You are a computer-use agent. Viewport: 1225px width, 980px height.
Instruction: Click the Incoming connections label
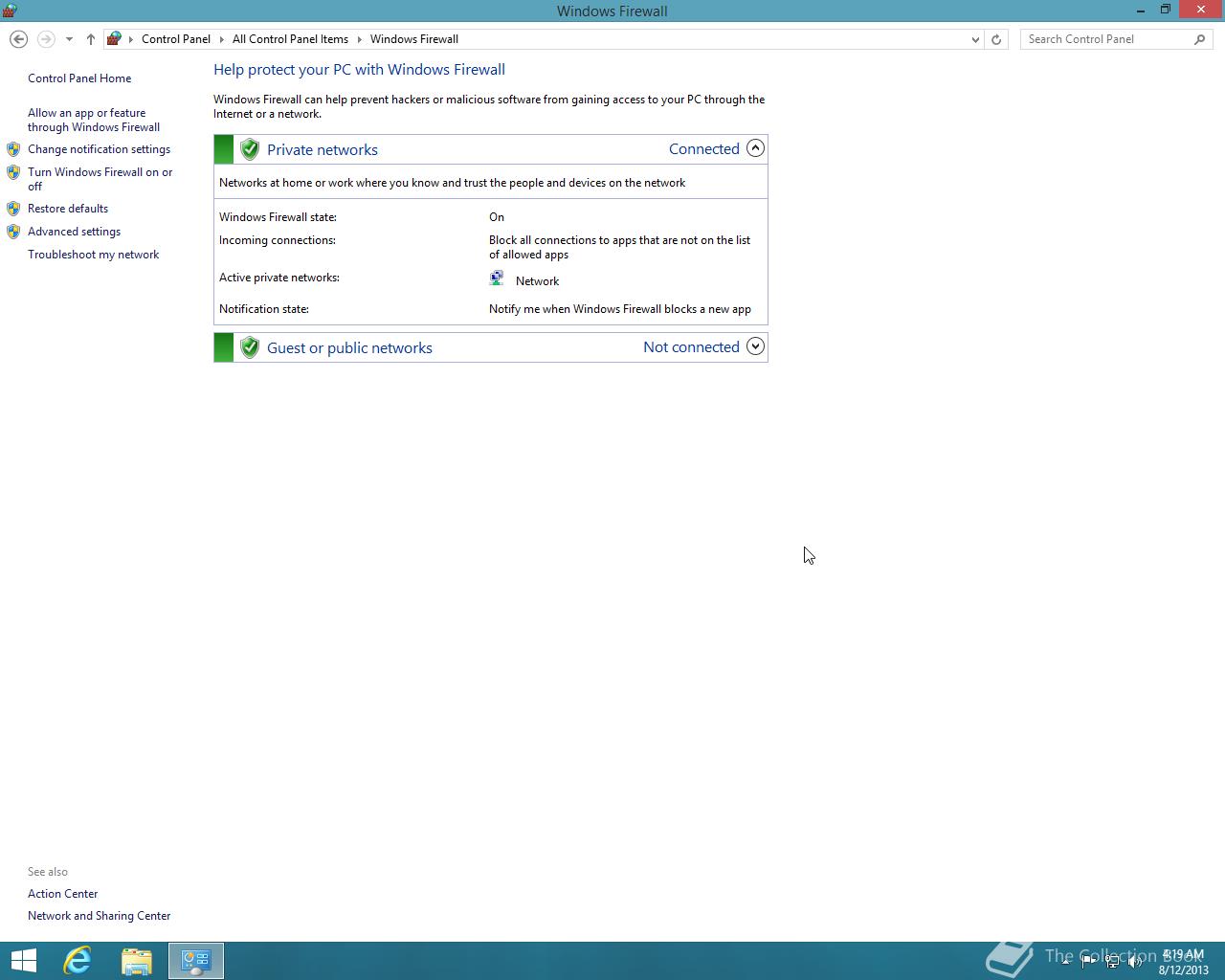pos(278,240)
